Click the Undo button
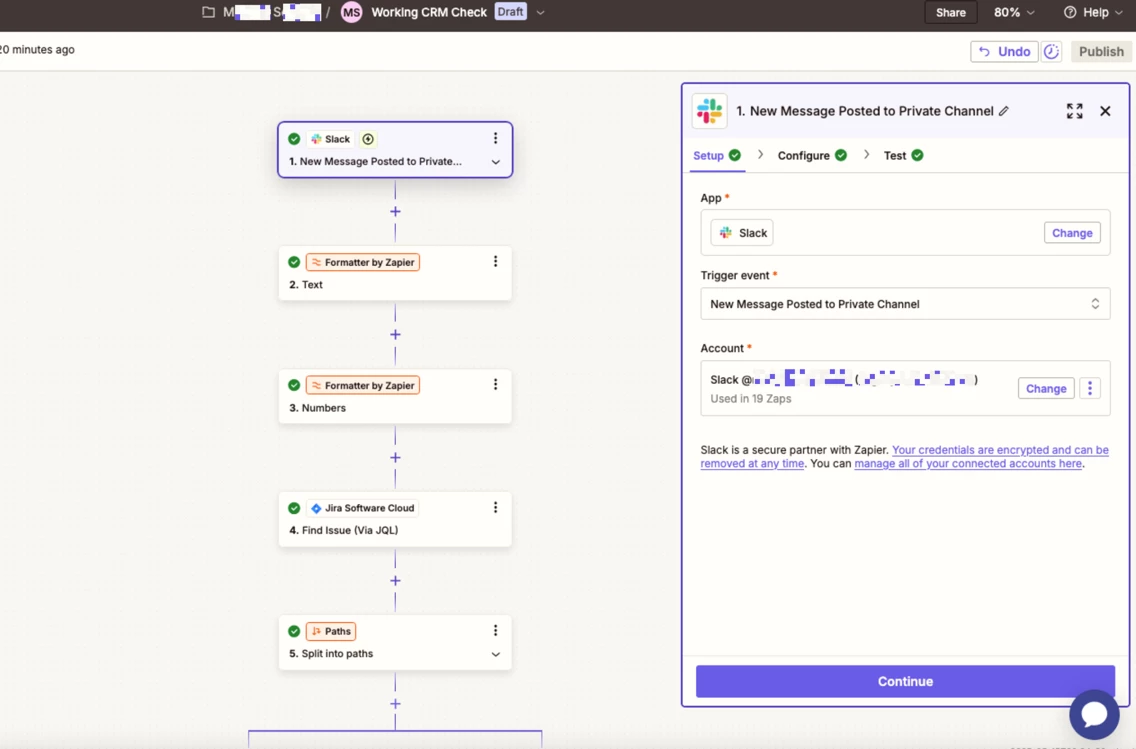The width and height of the screenshot is (1136, 749). pyautogui.click(x=1004, y=51)
